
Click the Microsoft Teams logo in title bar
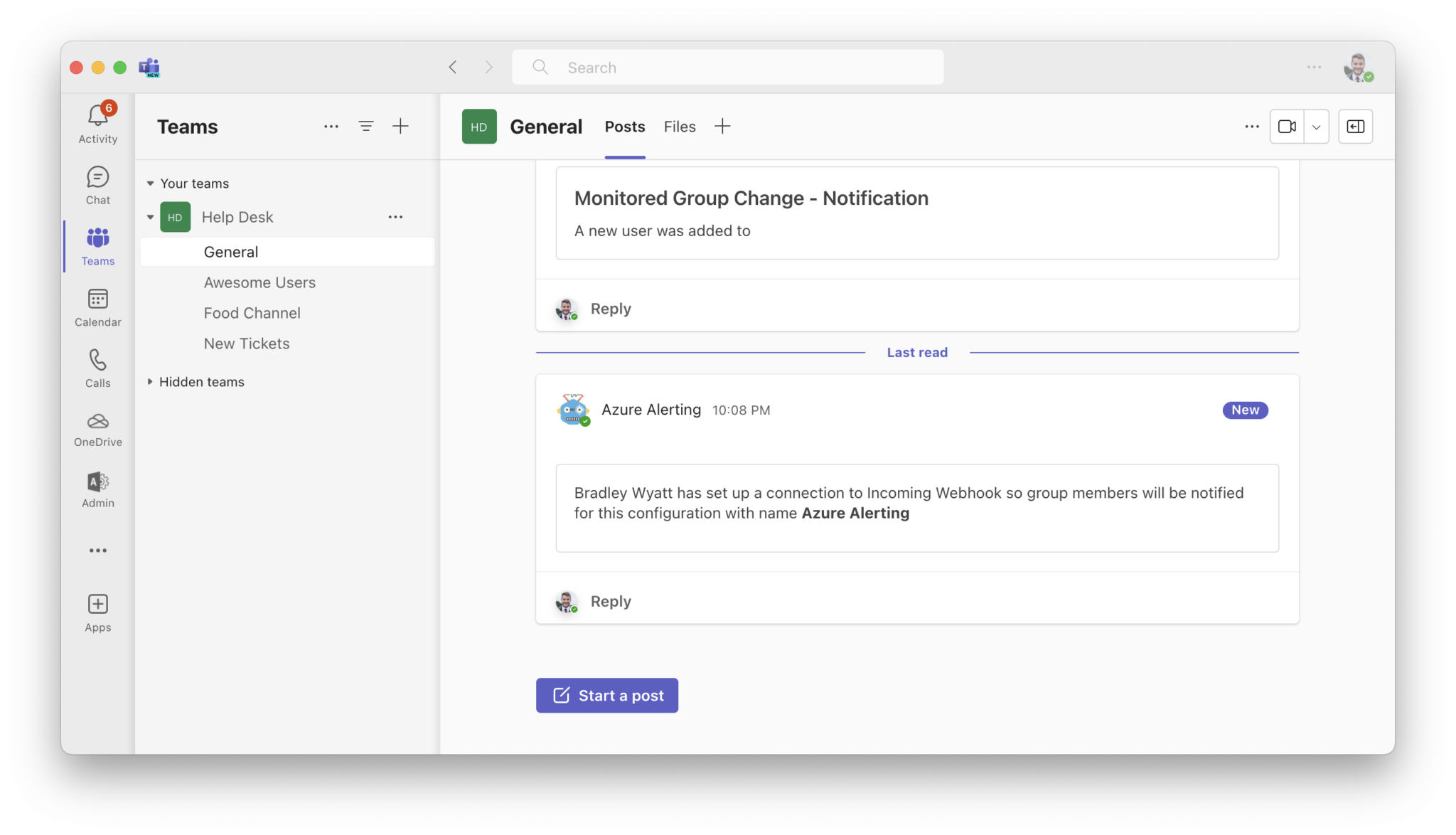(149, 68)
